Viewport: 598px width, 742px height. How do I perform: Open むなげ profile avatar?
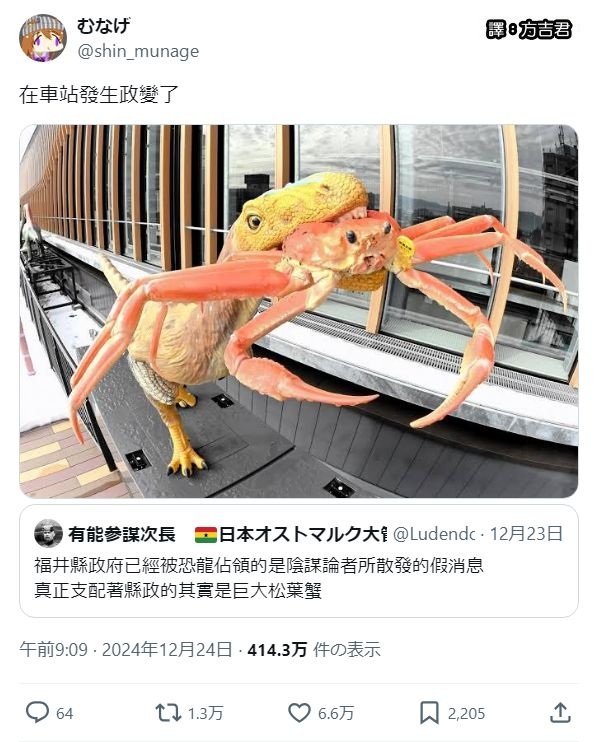43,38
